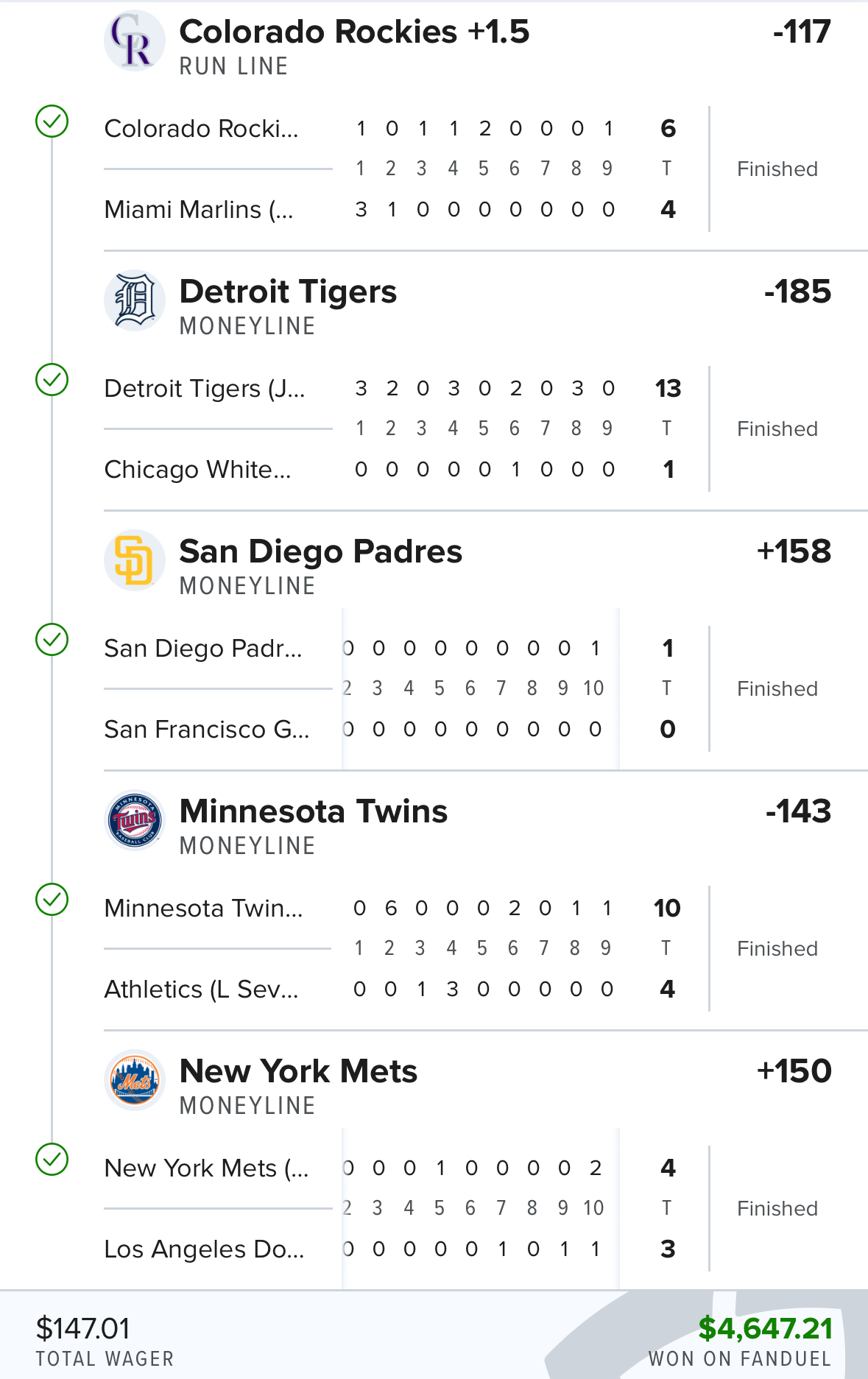868x1379 pixels.
Task: Click the won checkmark for Twins leg
Action: (x=52, y=900)
